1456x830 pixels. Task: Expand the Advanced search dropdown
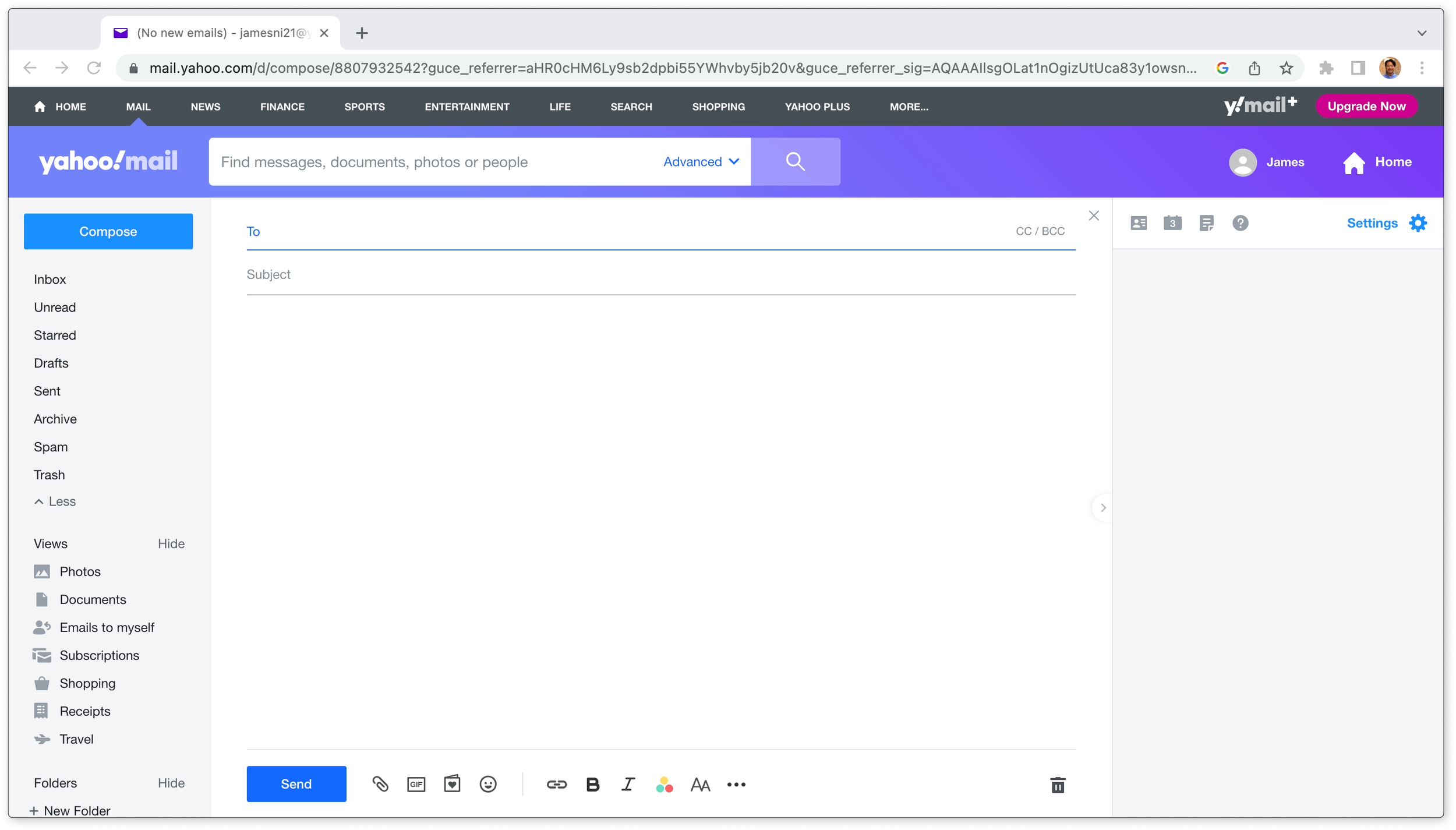click(x=701, y=162)
